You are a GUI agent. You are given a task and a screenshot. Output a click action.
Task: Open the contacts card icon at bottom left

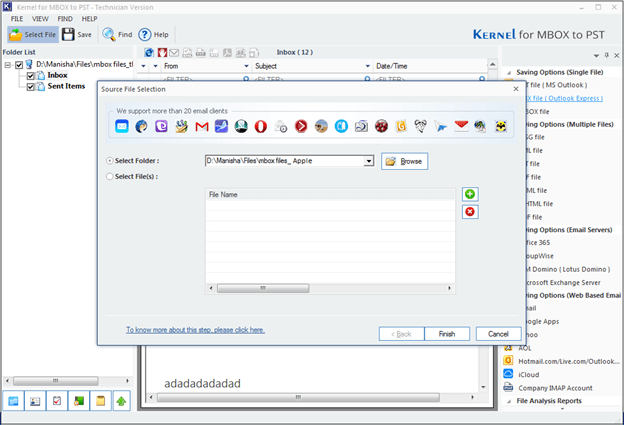(x=35, y=401)
